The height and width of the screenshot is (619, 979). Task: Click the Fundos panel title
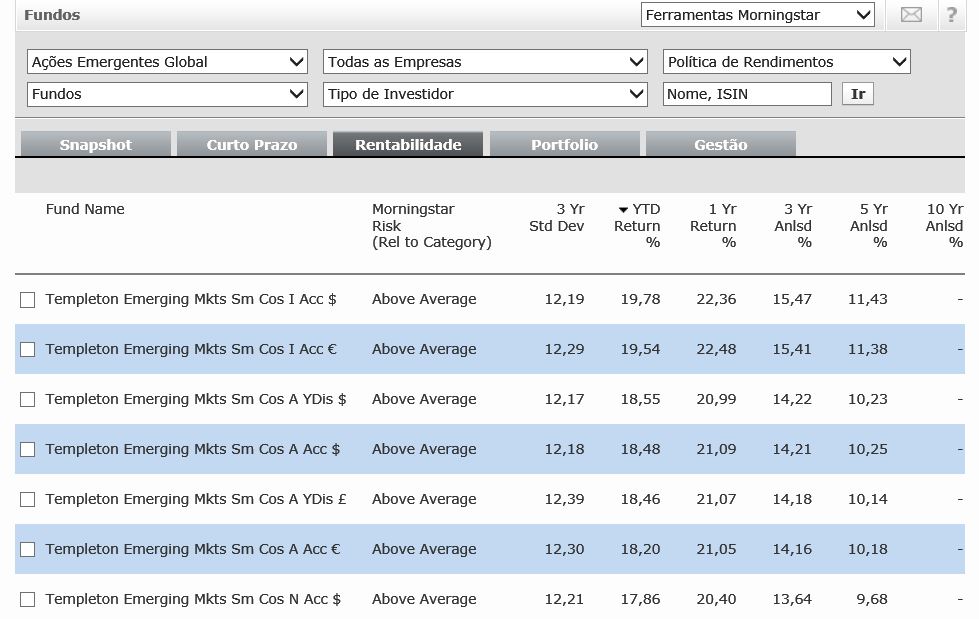point(52,15)
